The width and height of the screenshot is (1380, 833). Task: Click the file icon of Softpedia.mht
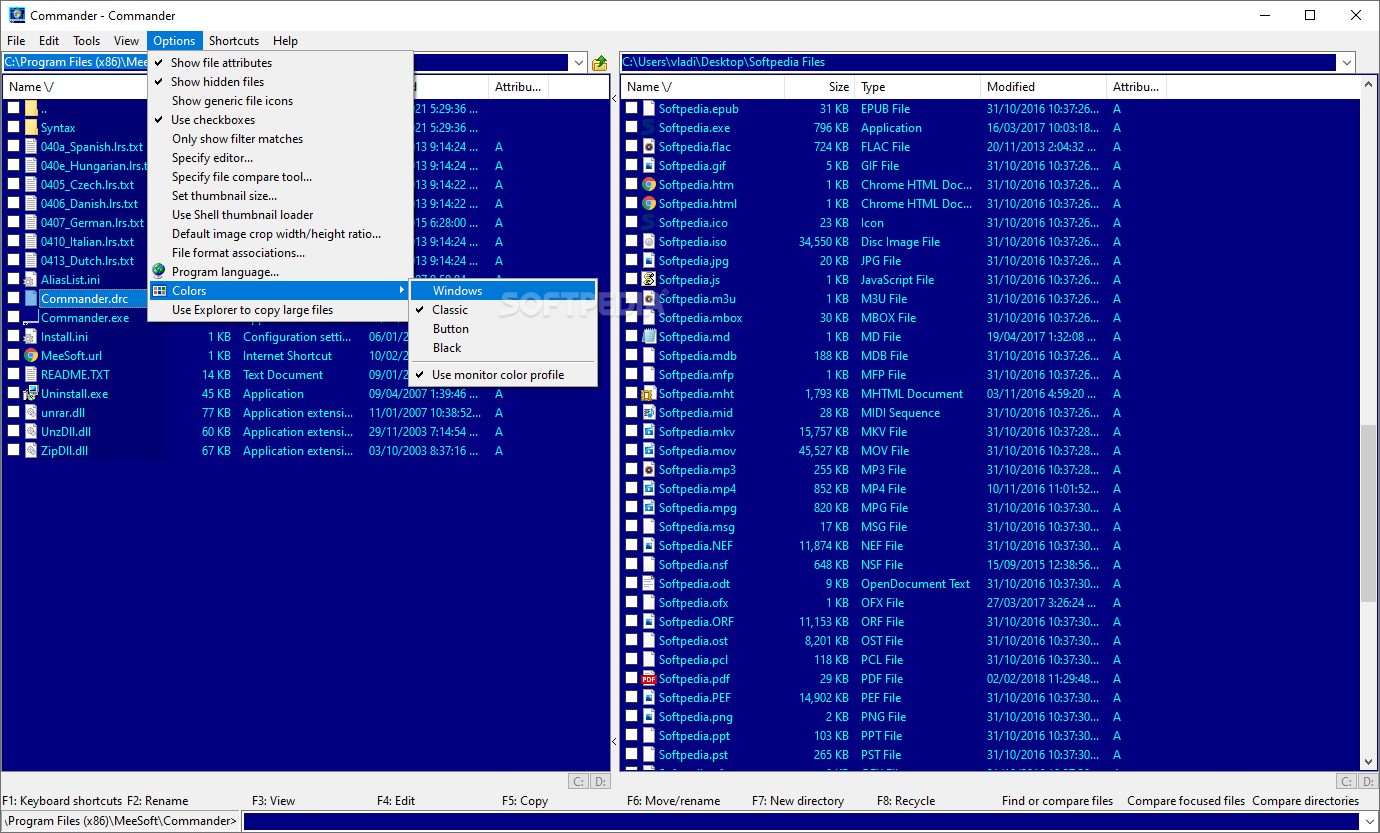[649, 394]
